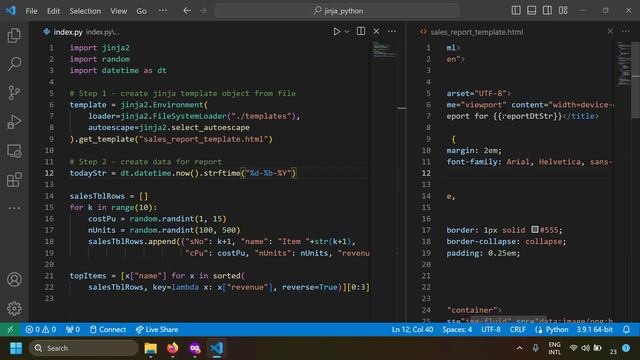Select the 3.9.1 64-bit interpreter

(x=594, y=329)
